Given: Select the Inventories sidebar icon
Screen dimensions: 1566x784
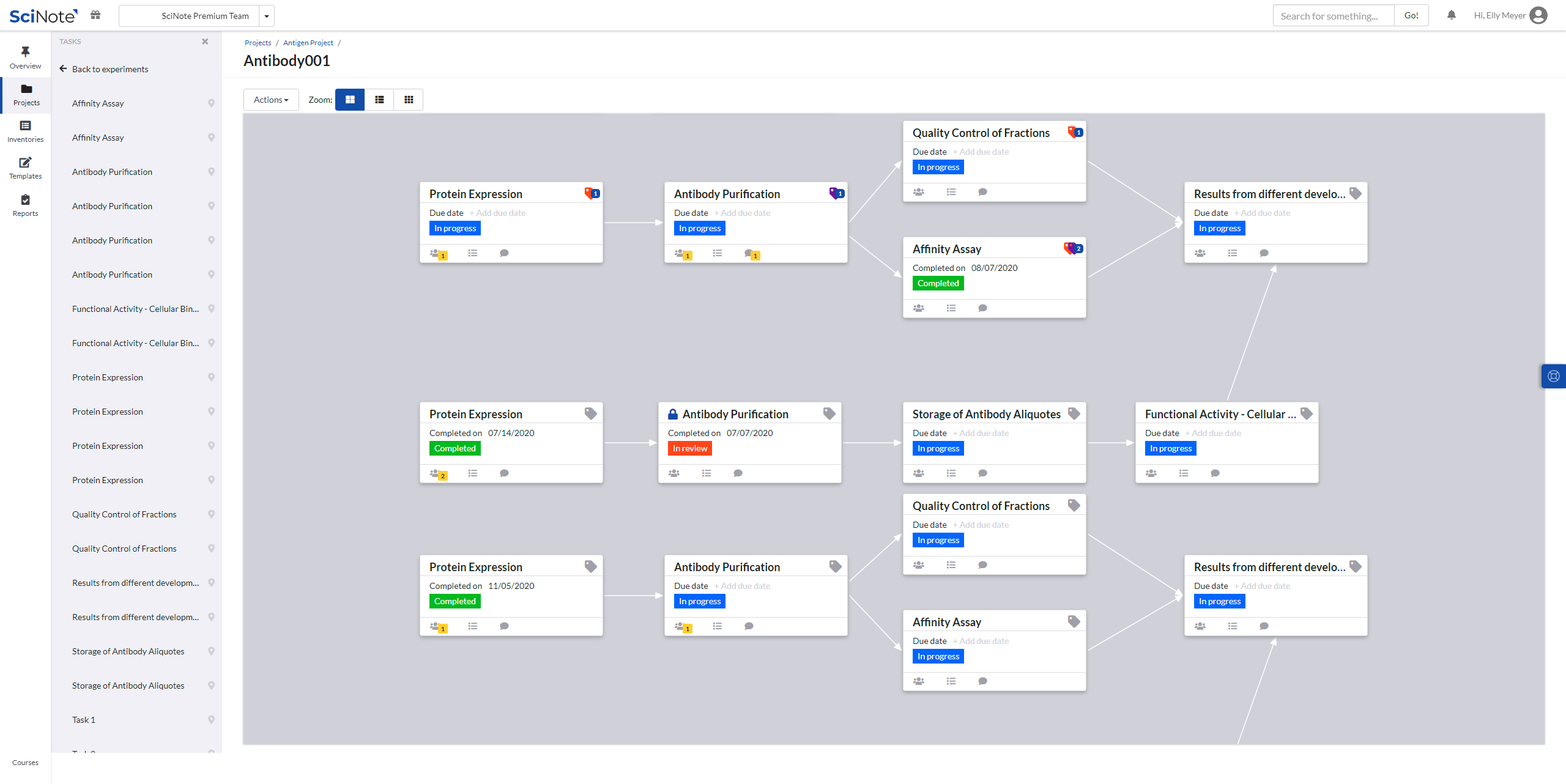Looking at the screenshot, I should point(25,130).
